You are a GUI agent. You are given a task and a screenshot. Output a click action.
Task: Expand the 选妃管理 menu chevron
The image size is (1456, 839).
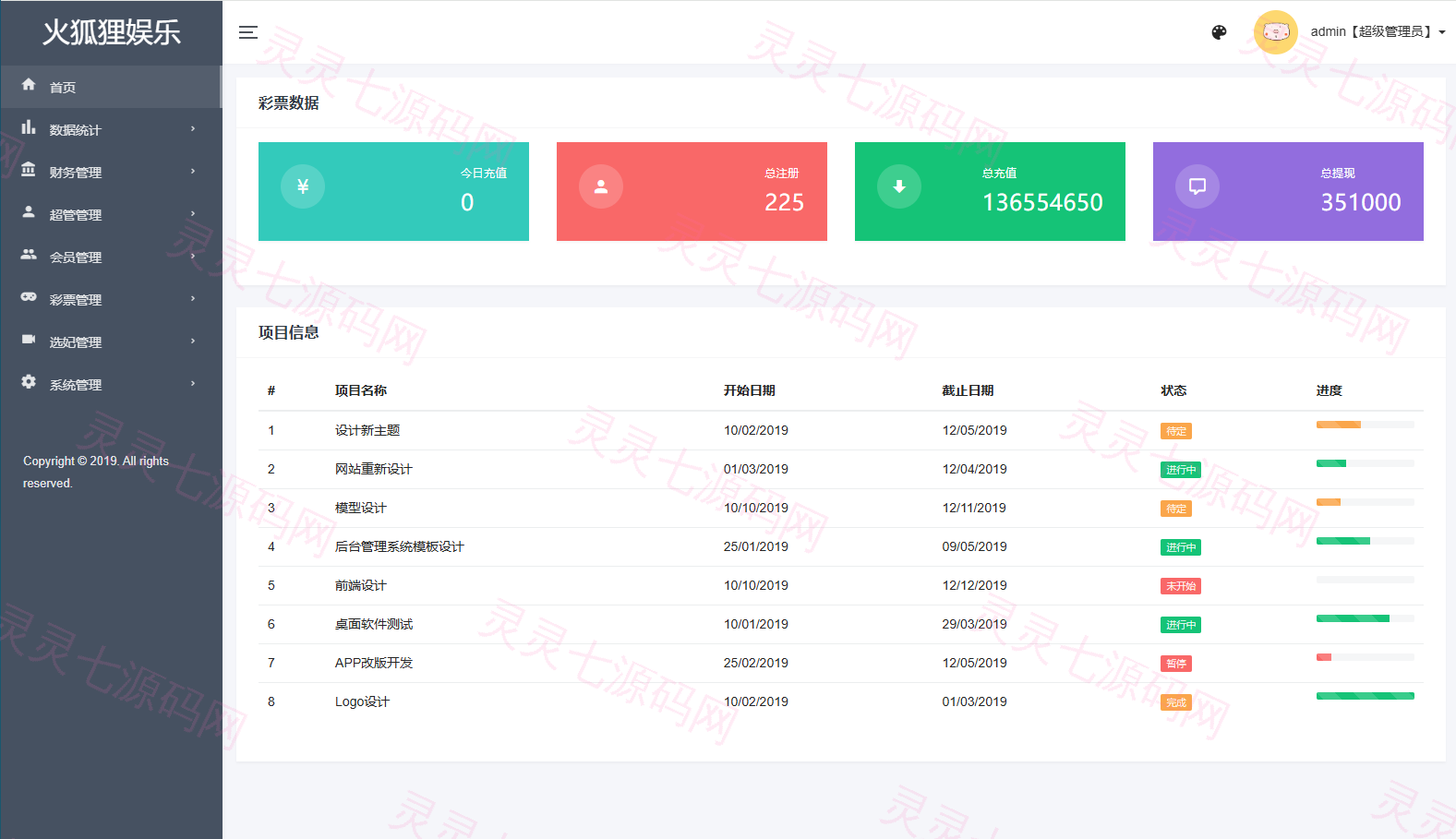[193, 342]
